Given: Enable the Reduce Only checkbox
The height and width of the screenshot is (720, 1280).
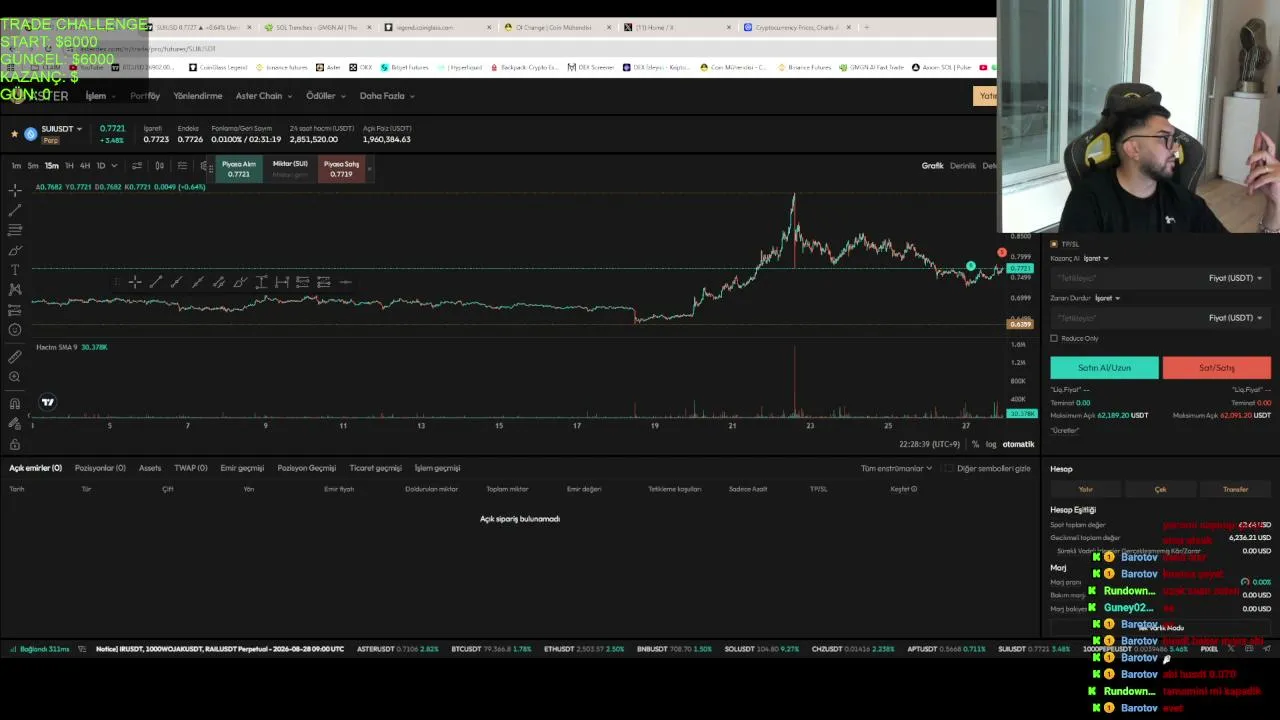Looking at the screenshot, I should click(1054, 338).
